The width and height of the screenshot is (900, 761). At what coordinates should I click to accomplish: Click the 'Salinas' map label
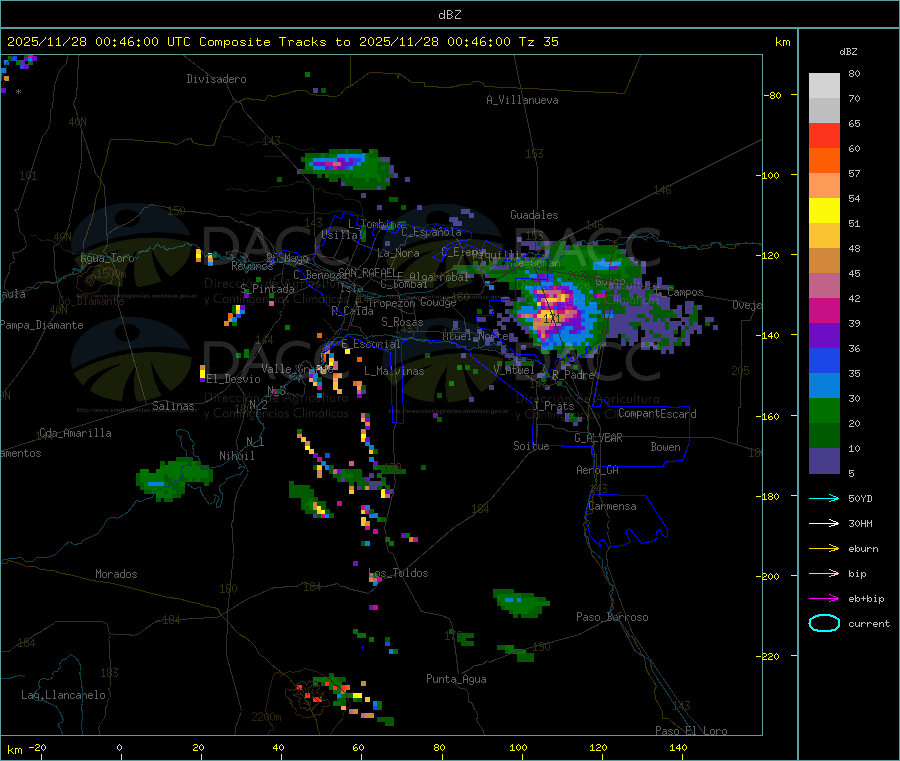coord(173,406)
